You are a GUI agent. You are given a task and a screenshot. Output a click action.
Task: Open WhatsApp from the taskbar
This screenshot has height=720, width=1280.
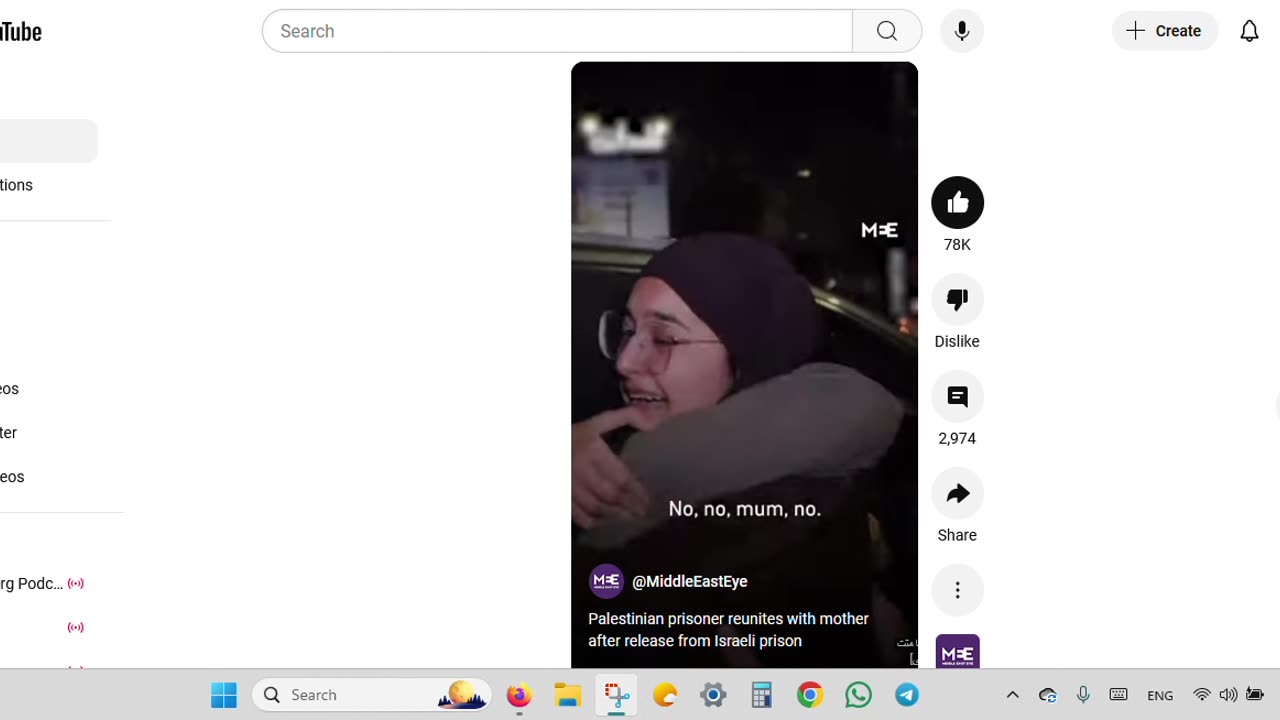[859, 695]
